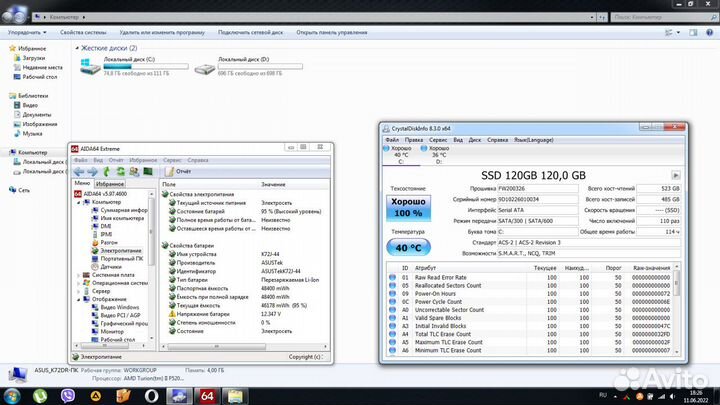This screenshot has width=720, height=405.
Task: Click the AIDA64 back navigation arrow
Action: click(x=77, y=171)
